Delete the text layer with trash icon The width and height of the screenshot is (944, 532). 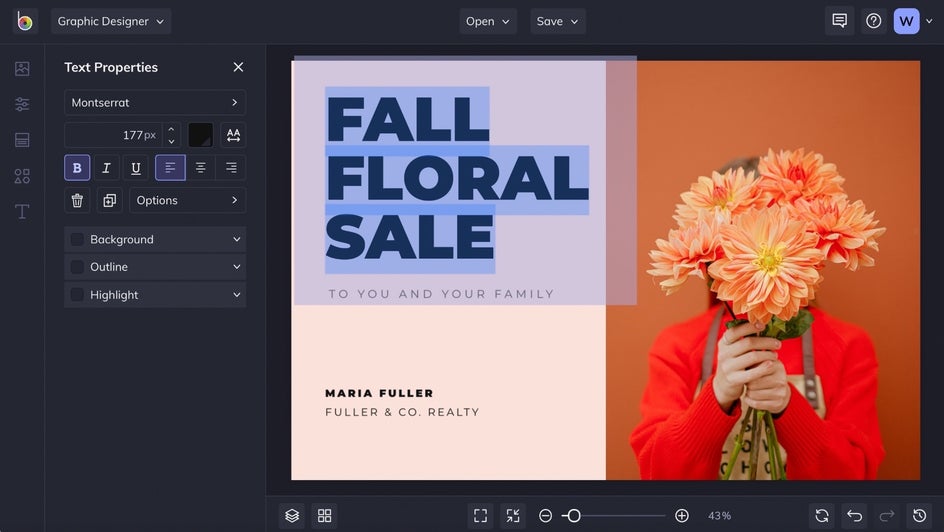[77, 200]
